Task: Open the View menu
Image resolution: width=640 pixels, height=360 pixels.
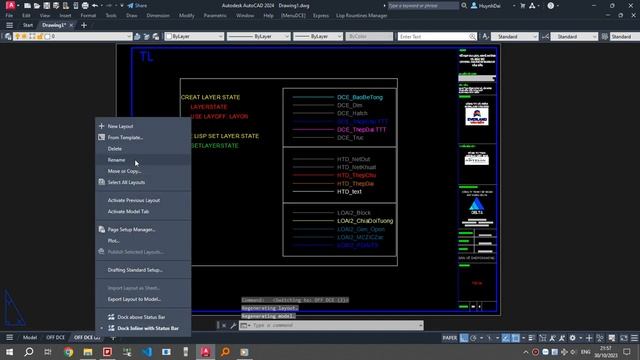Action: click(x=45, y=16)
